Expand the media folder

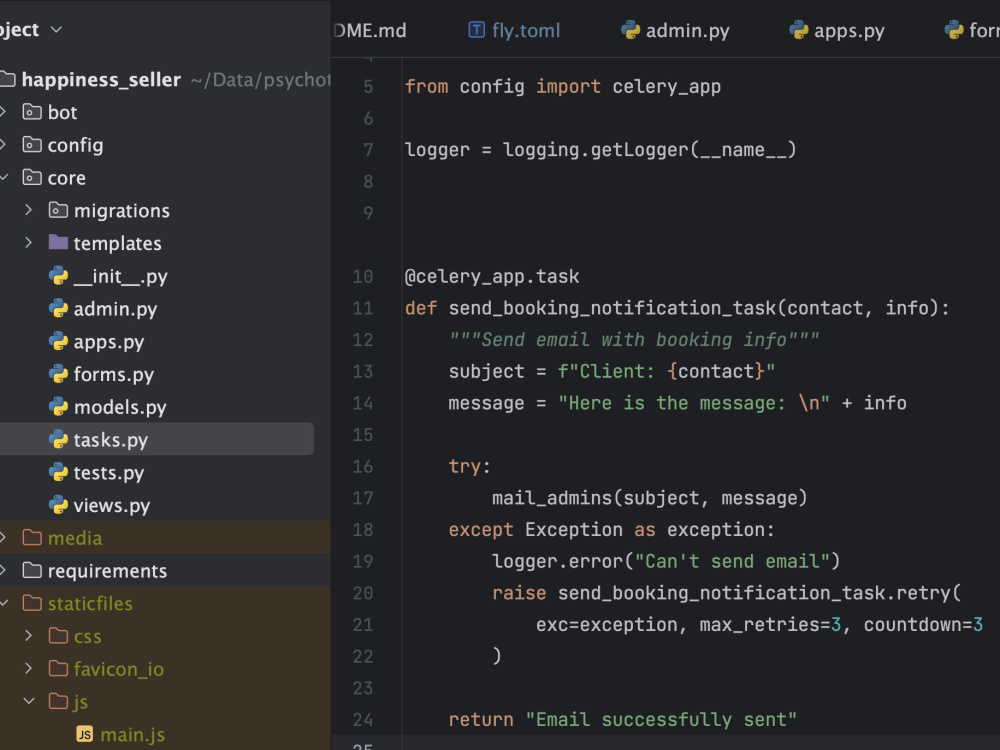(3, 538)
